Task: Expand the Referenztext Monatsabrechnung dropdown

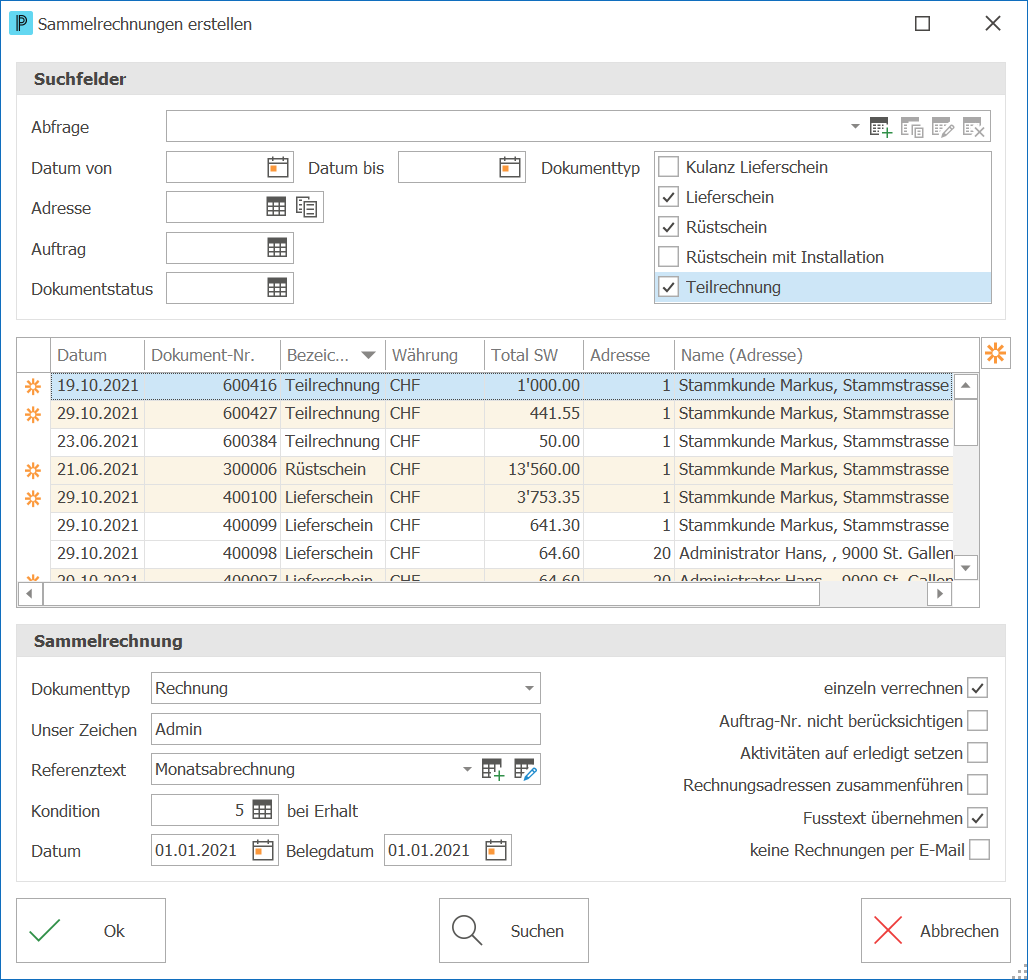Action: tap(467, 769)
